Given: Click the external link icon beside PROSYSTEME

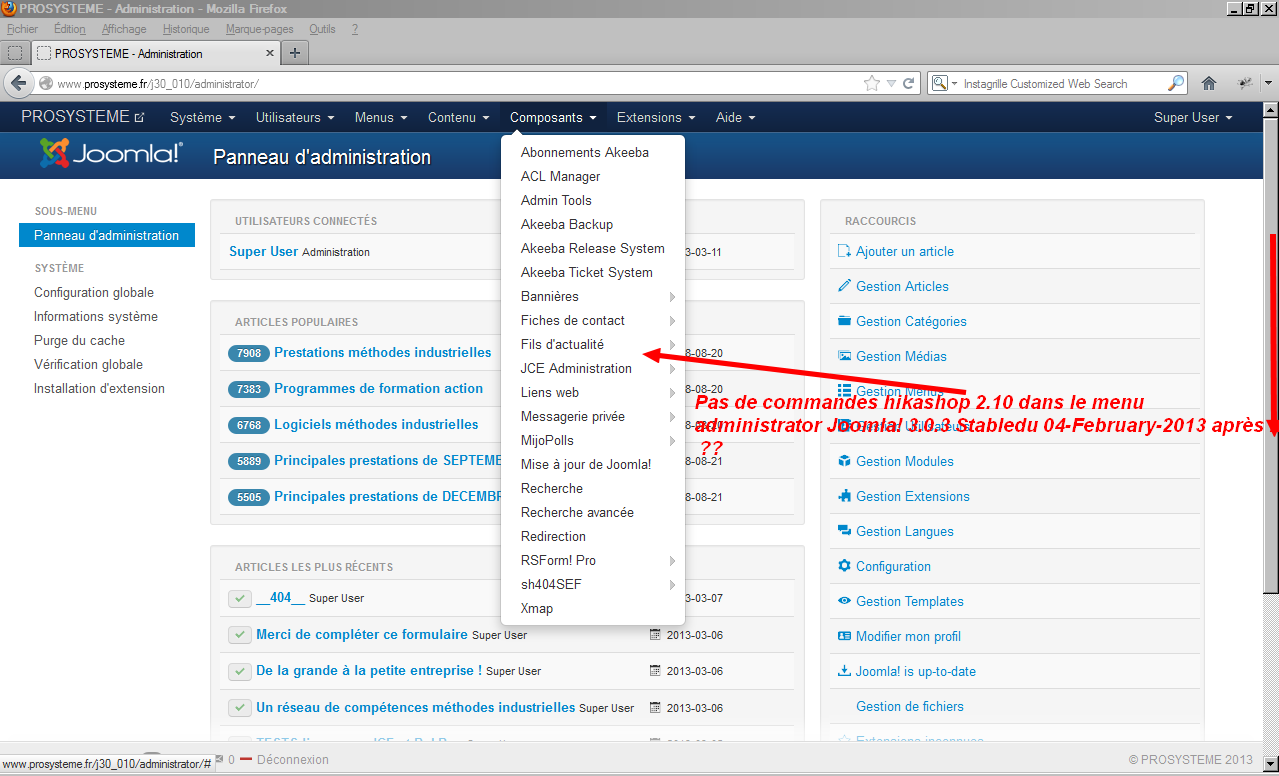Looking at the screenshot, I should click(x=140, y=118).
